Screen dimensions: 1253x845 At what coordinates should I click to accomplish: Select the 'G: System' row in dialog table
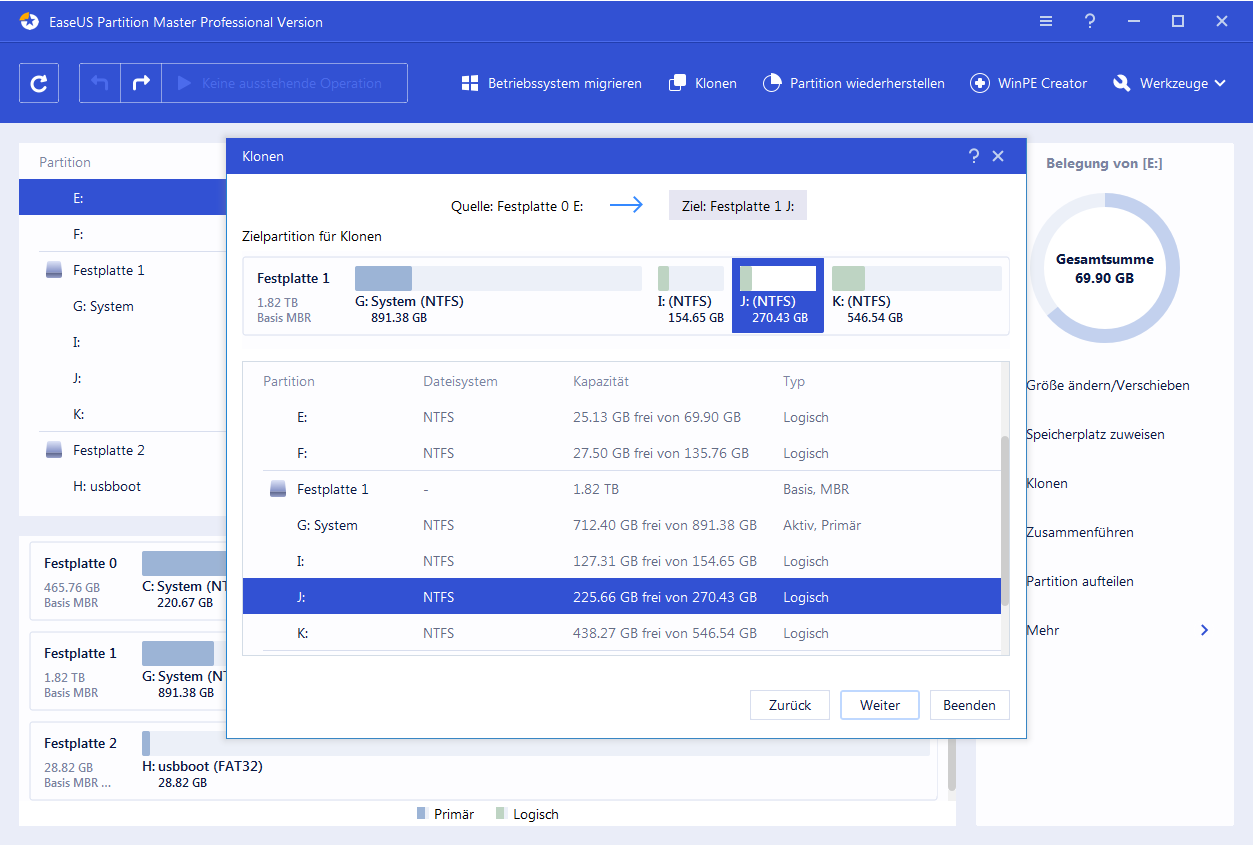pos(622,525)
